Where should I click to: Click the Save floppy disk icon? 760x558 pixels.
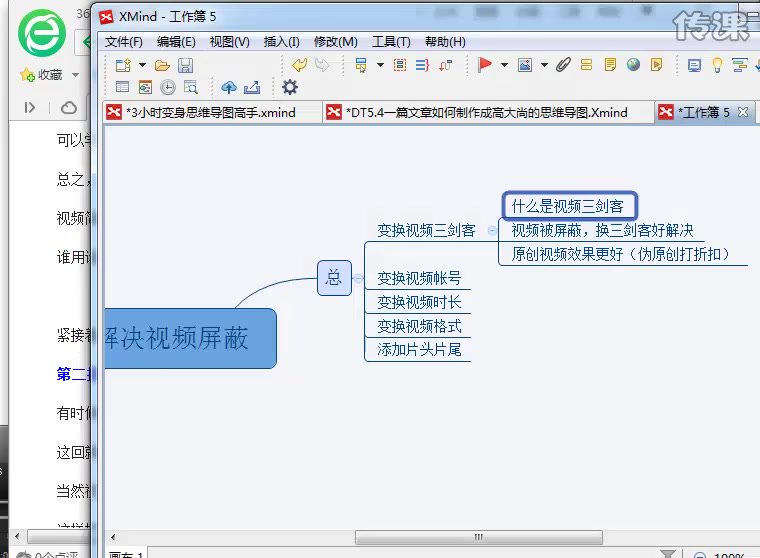coord(185,66)
